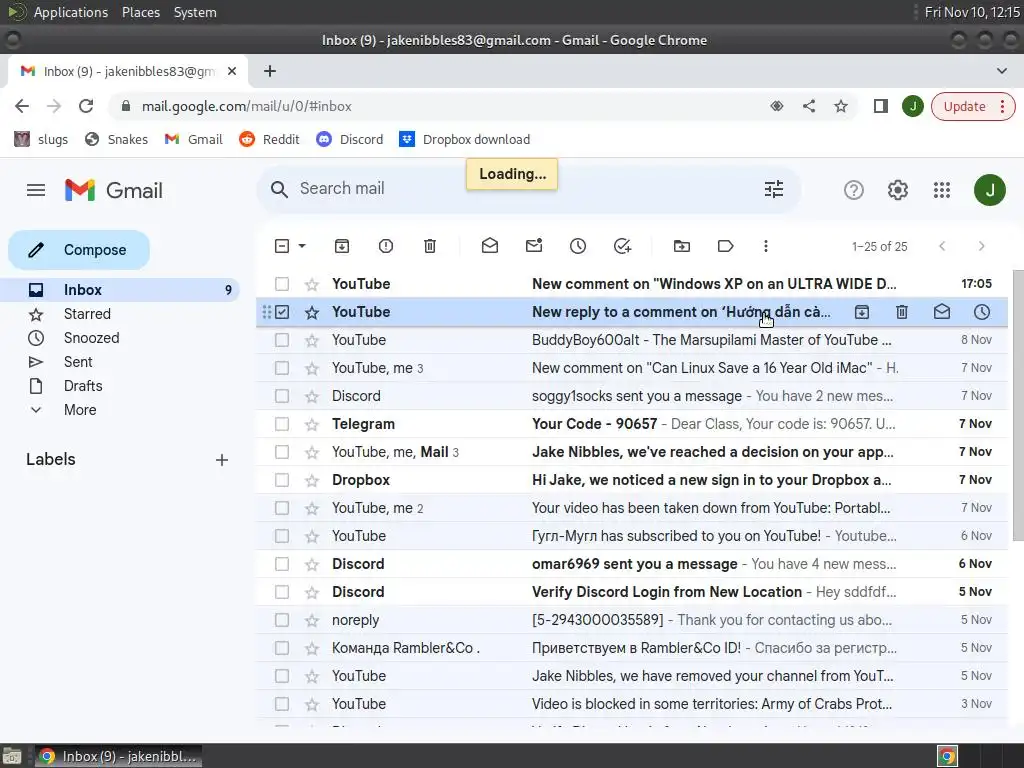Open the Applications menu
Viewport: 1024px width, 768px height.
tap(71, 12)
